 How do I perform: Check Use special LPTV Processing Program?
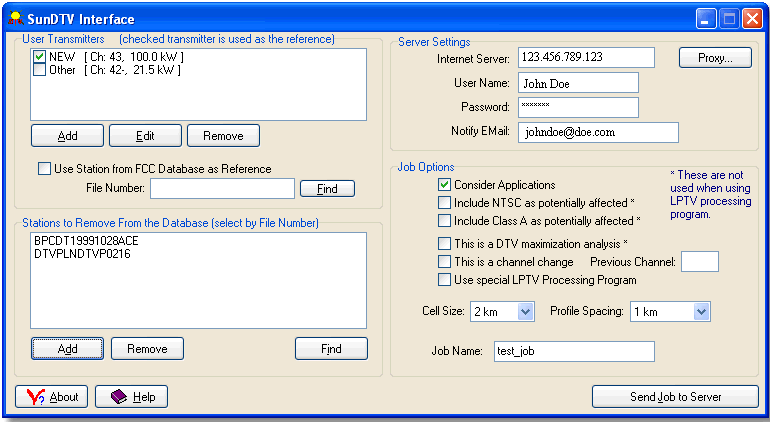click(444, 280)
